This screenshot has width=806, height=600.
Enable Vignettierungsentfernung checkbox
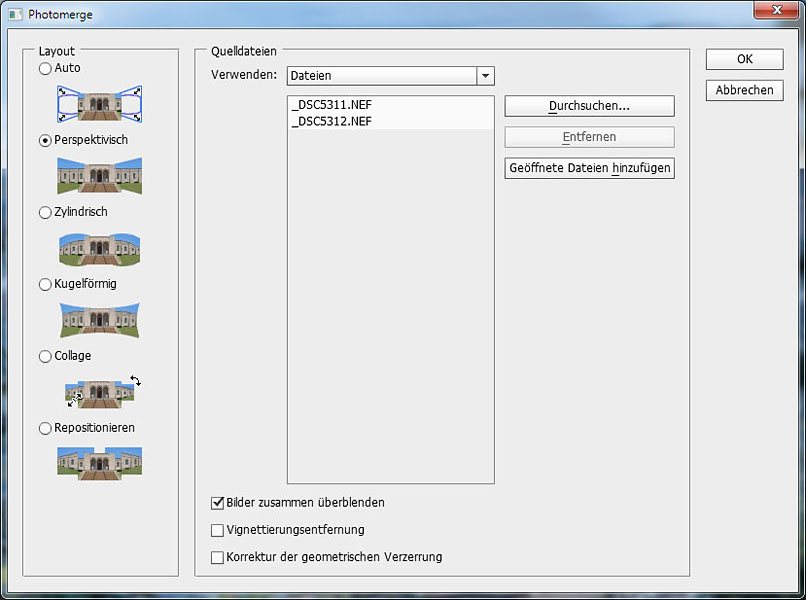(217, 530)
